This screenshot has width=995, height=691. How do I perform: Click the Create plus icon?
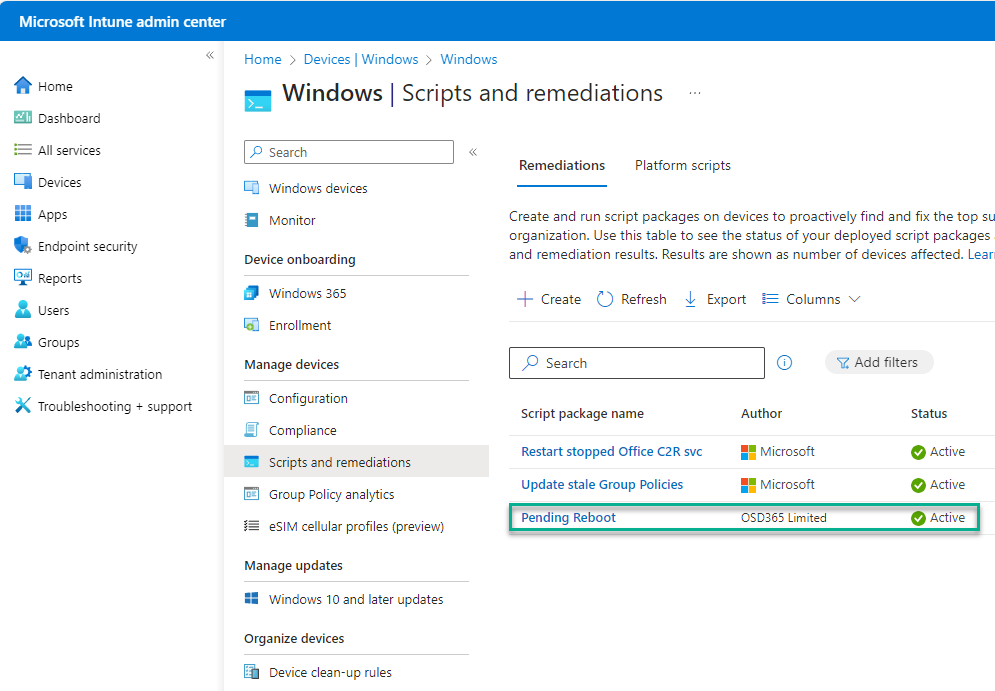[x=525, y=299]
